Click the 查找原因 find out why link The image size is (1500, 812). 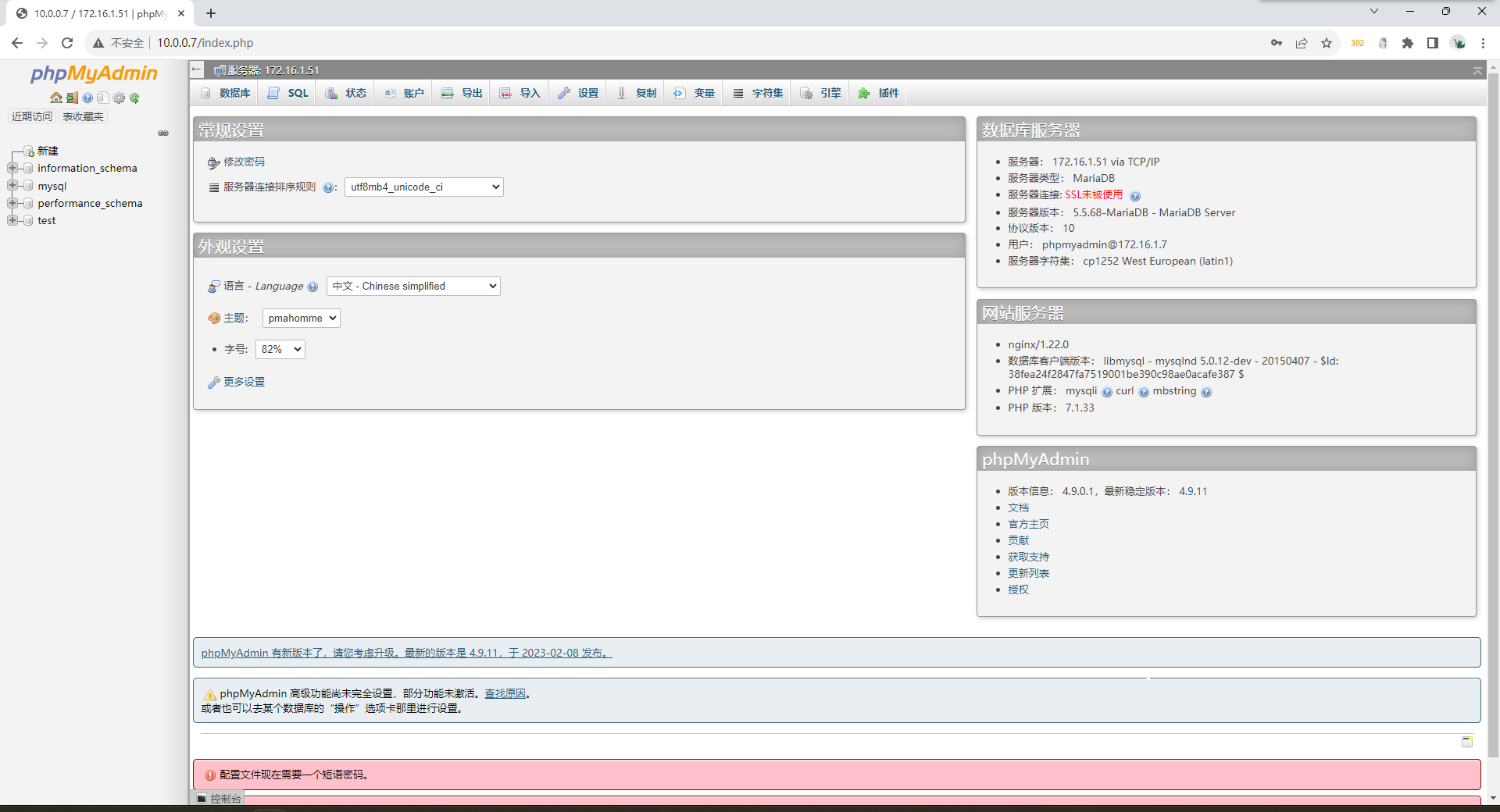[x=505, y=694]
